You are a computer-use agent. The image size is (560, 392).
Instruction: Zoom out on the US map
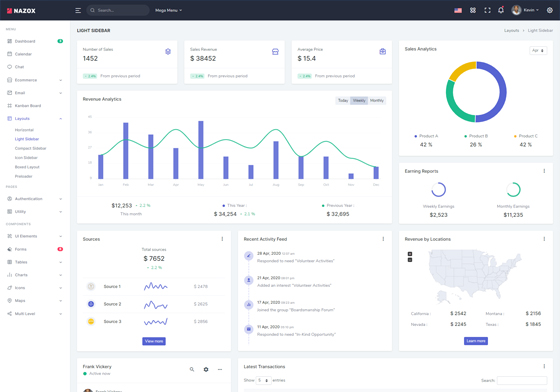click(x=410, y=260)
